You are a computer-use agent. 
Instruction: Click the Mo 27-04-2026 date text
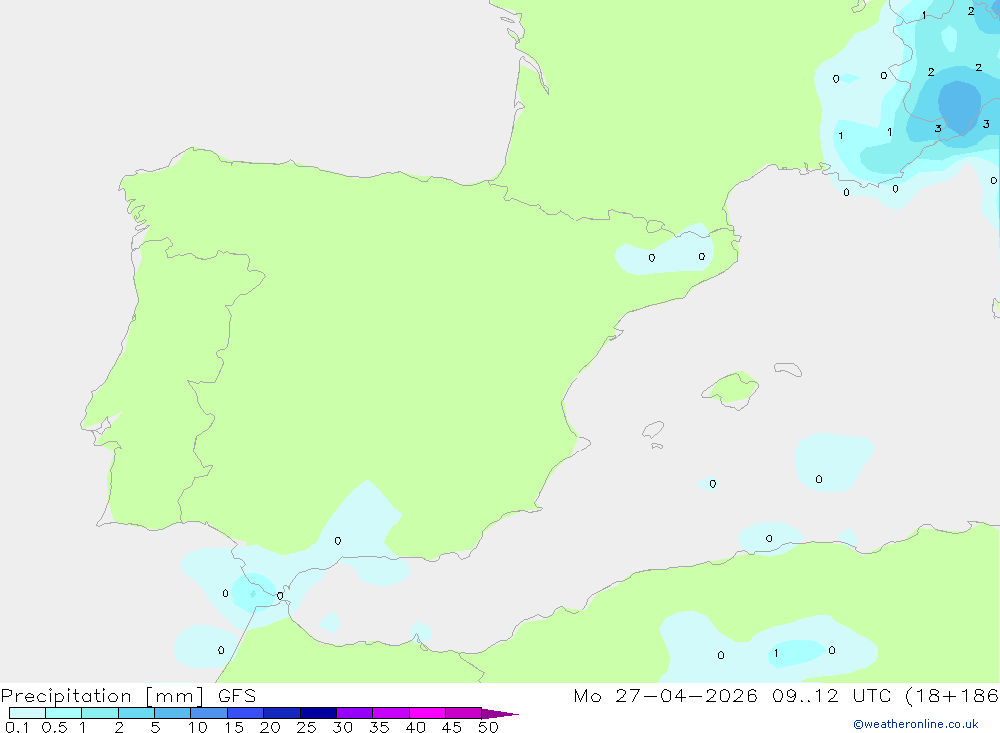tap(665, 695)
